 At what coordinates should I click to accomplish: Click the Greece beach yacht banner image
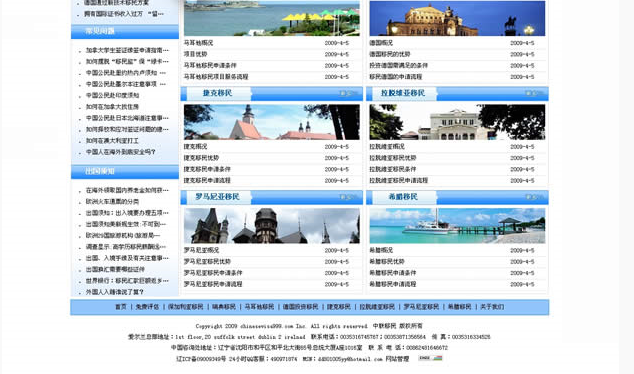tap(457, 226)
